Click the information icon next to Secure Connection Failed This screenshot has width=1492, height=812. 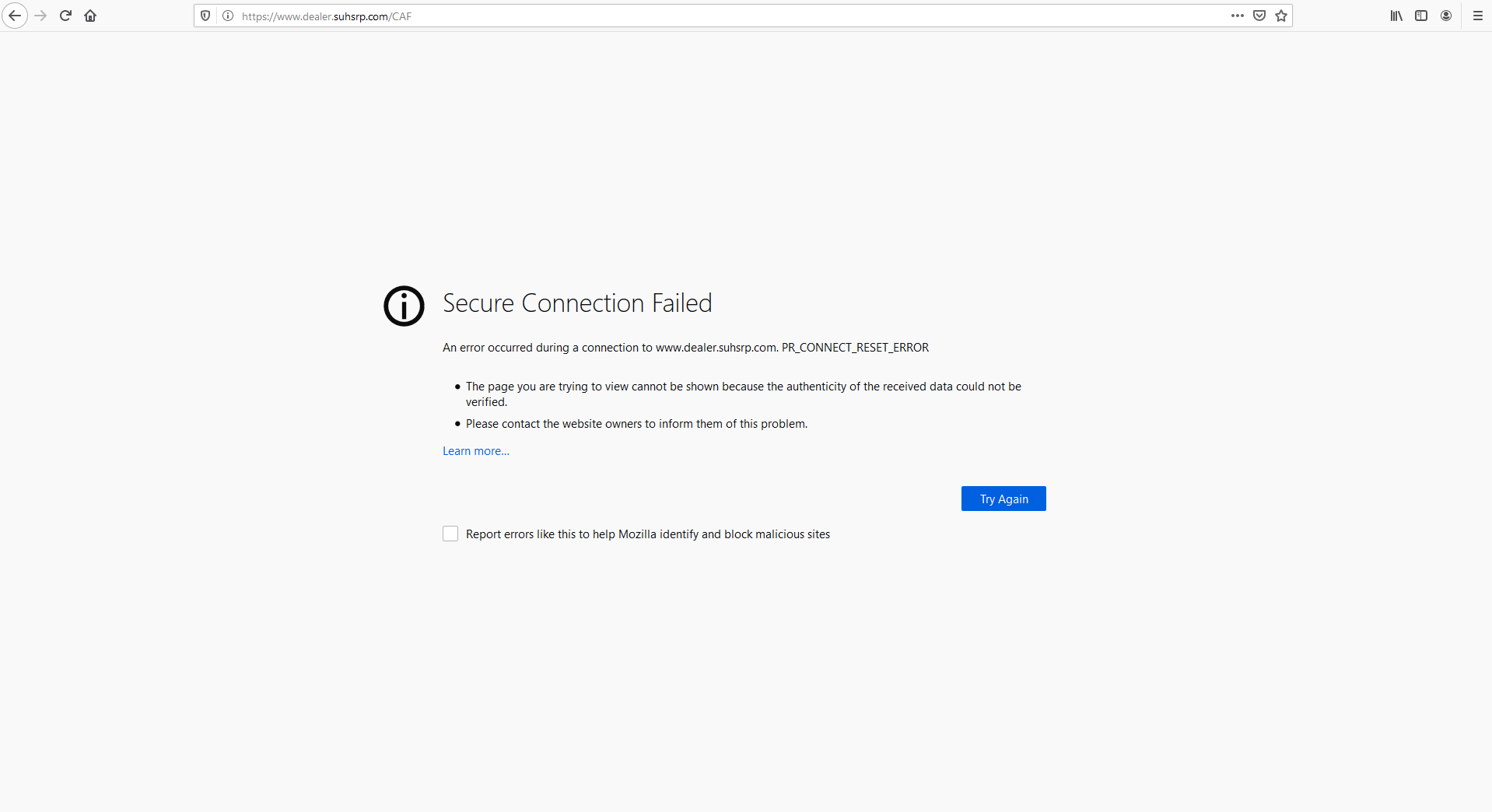click(403, 306)
